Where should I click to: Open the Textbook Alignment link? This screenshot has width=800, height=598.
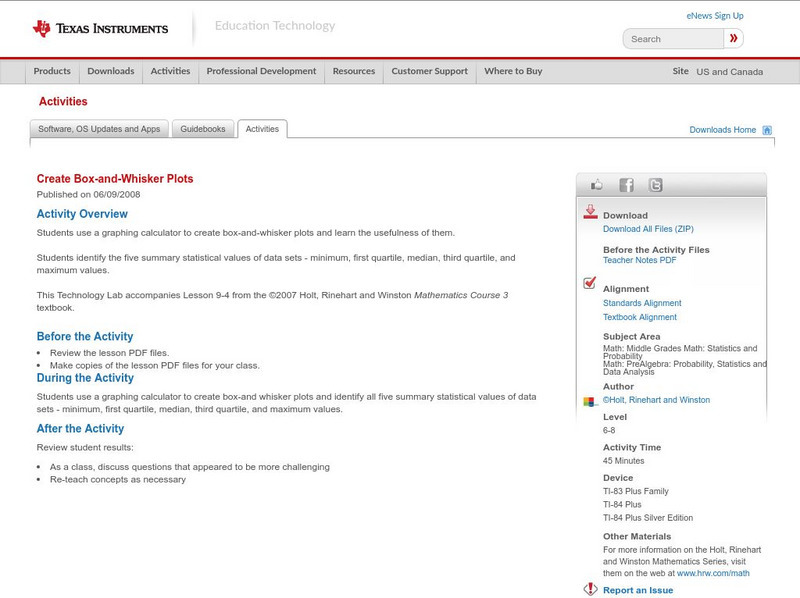[x=640, y=317]
